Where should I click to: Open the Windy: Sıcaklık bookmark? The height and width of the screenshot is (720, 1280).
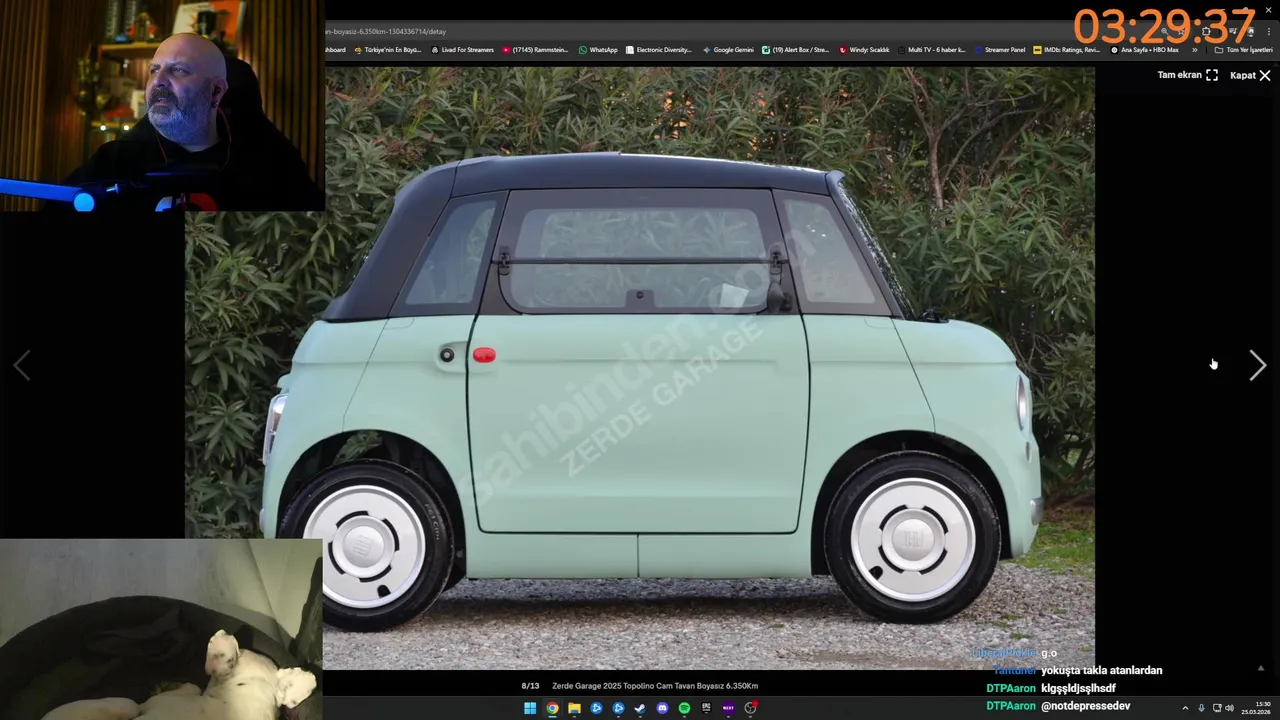[864, 50]
